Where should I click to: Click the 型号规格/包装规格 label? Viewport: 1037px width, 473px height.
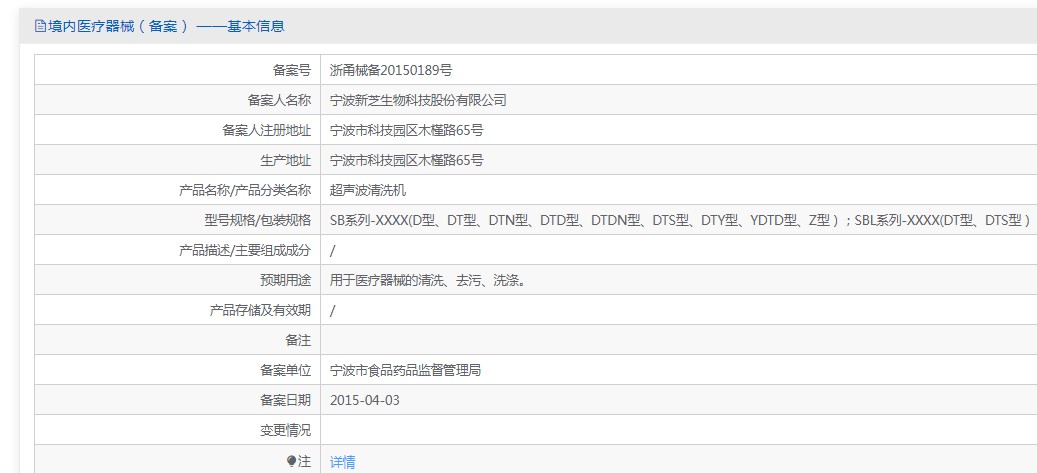click(257, 220)
